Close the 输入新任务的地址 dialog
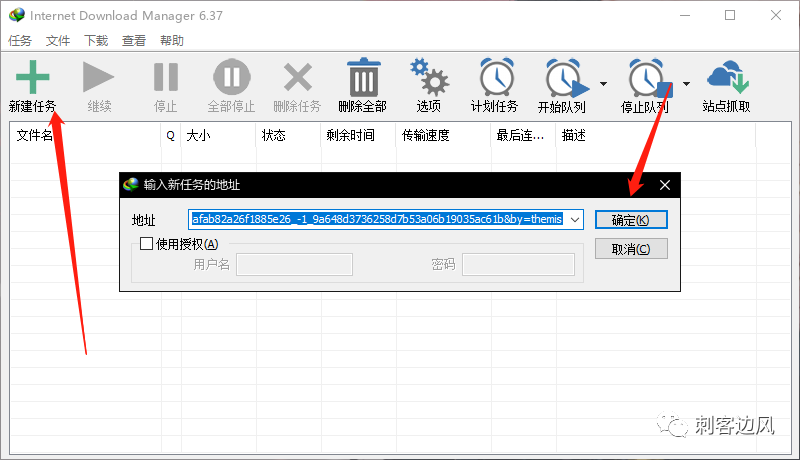 pyautogui.click(x=665, y=185)
